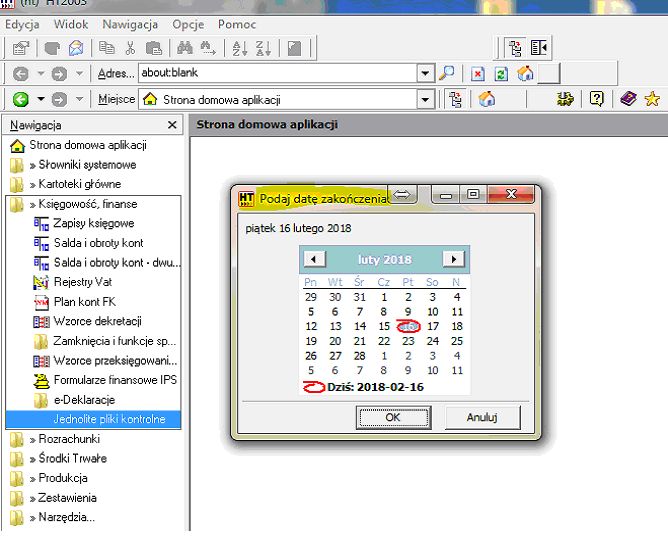Confirm date with the OK button
Image resolution: width=668 pixels, height=548 pixels.
tap(393, 417)
